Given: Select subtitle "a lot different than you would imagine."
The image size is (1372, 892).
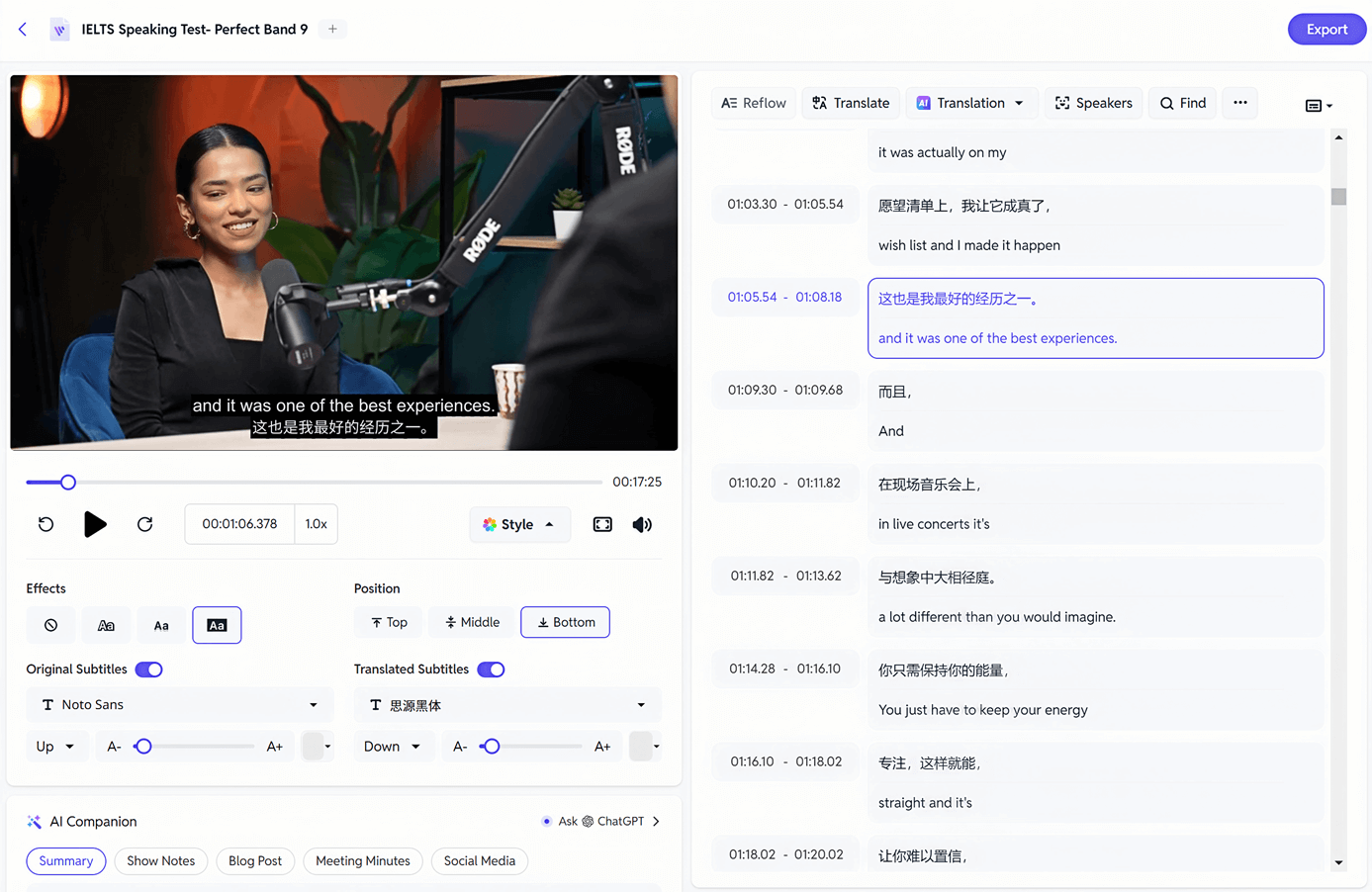Looking at the screenshot, I should (x=997, y=617).
